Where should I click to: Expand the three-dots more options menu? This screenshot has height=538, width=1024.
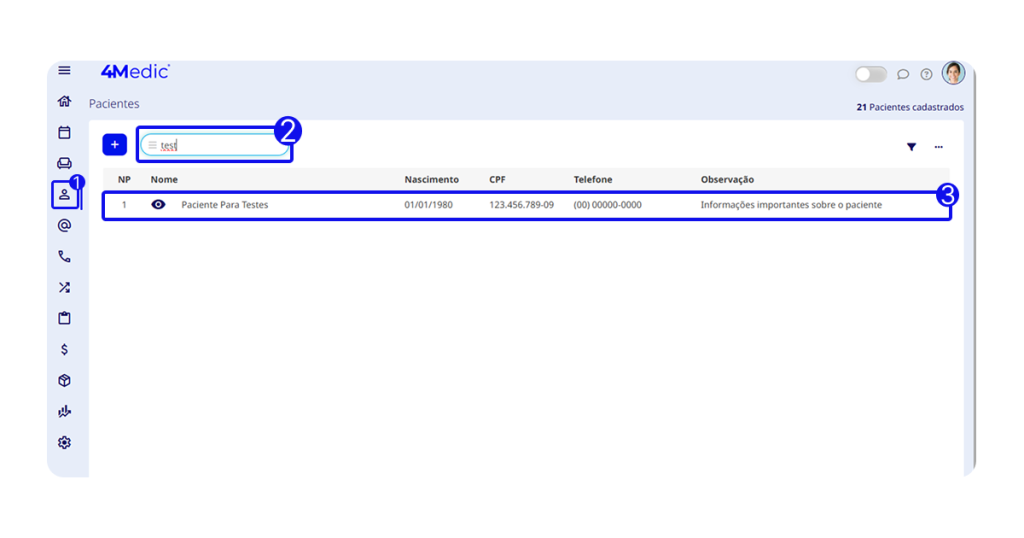(938, 147)
